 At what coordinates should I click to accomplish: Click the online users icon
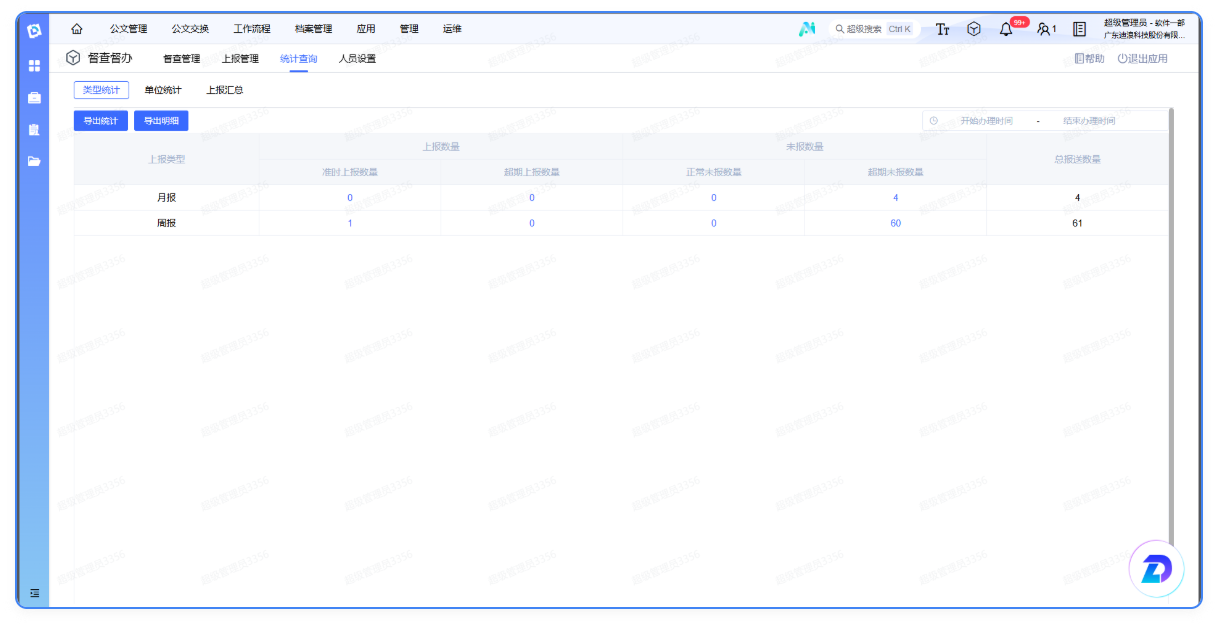(x=1045, y=29)
